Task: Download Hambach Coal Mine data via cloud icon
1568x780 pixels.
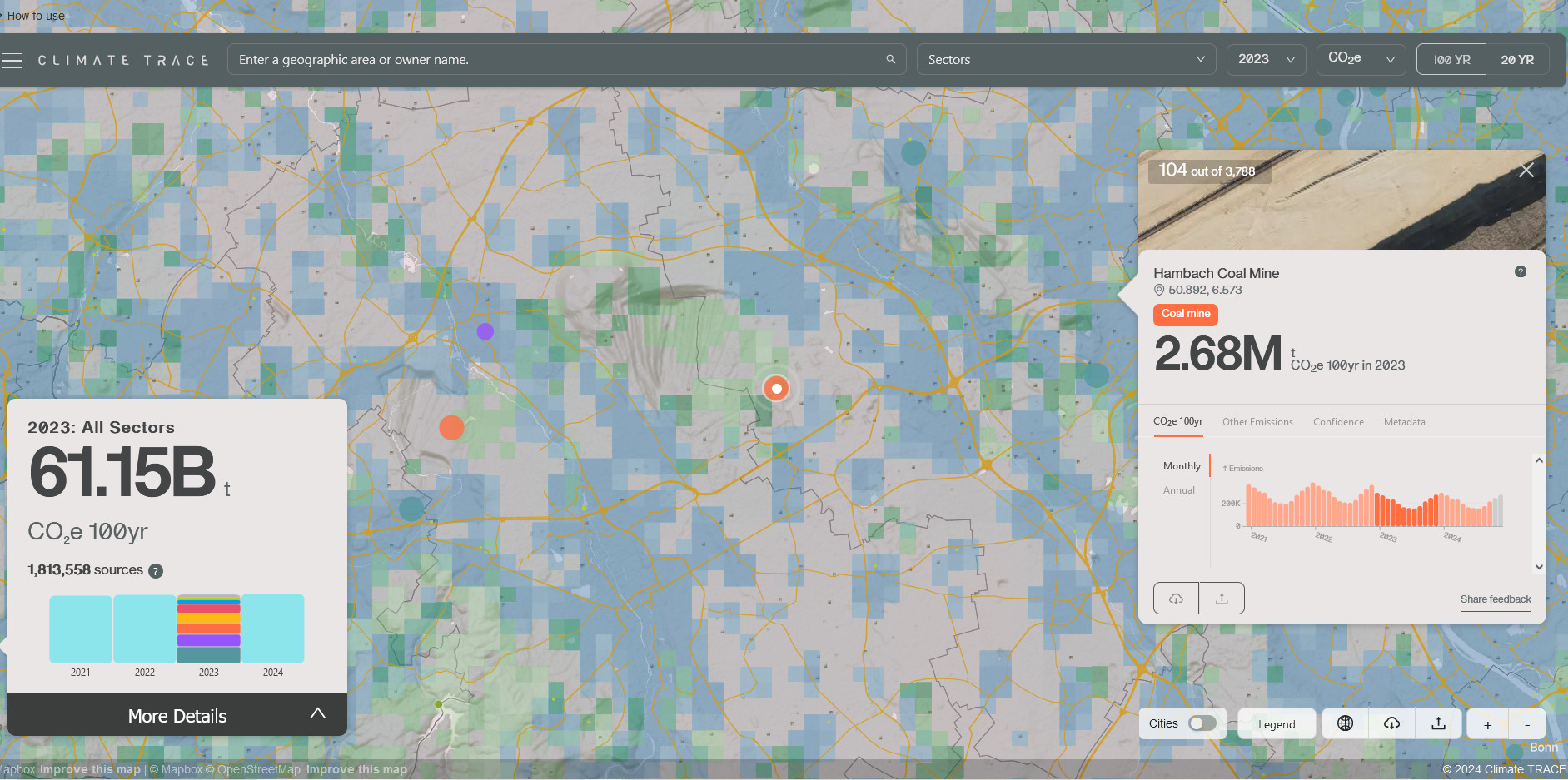Action: [x=1176, y=599]
